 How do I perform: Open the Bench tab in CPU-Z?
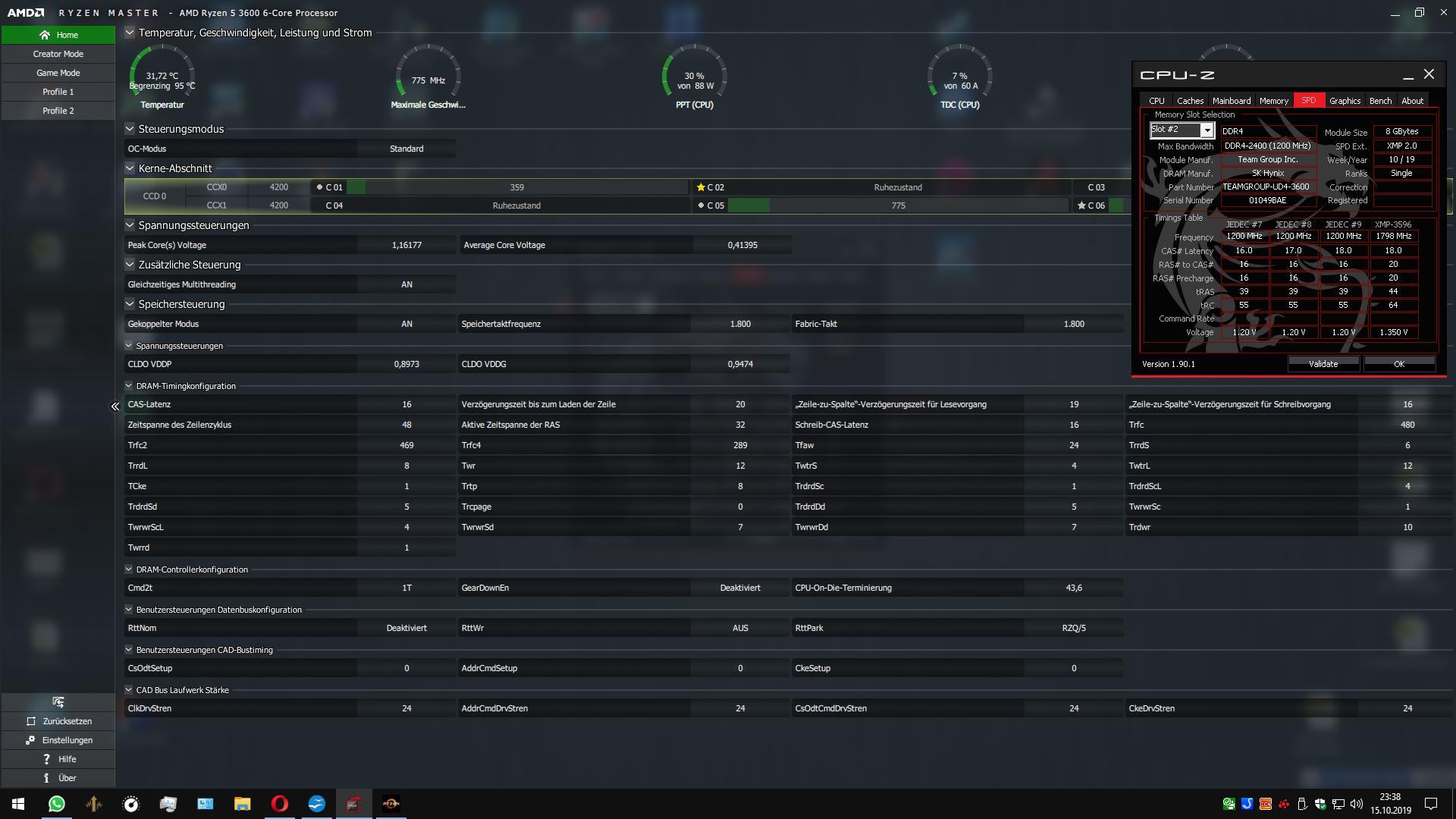(1380, 100)
